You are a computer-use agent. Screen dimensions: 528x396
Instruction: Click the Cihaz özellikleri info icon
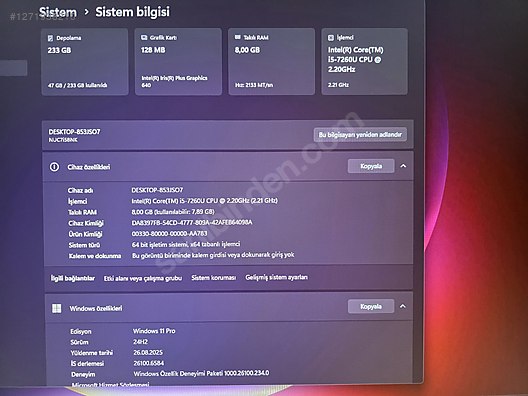[x=54, y=167]
